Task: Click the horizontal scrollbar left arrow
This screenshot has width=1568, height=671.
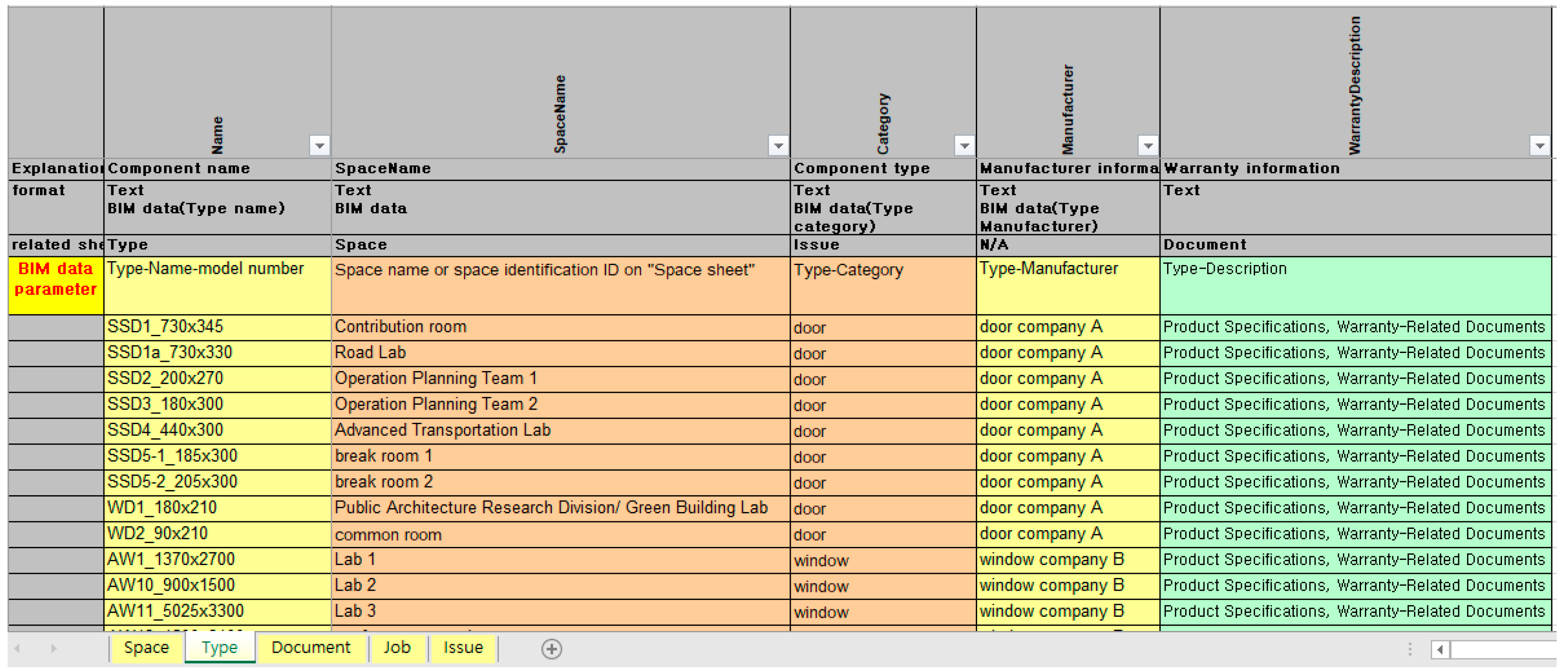Action: pyautogui.click(x=1440, y=650)
